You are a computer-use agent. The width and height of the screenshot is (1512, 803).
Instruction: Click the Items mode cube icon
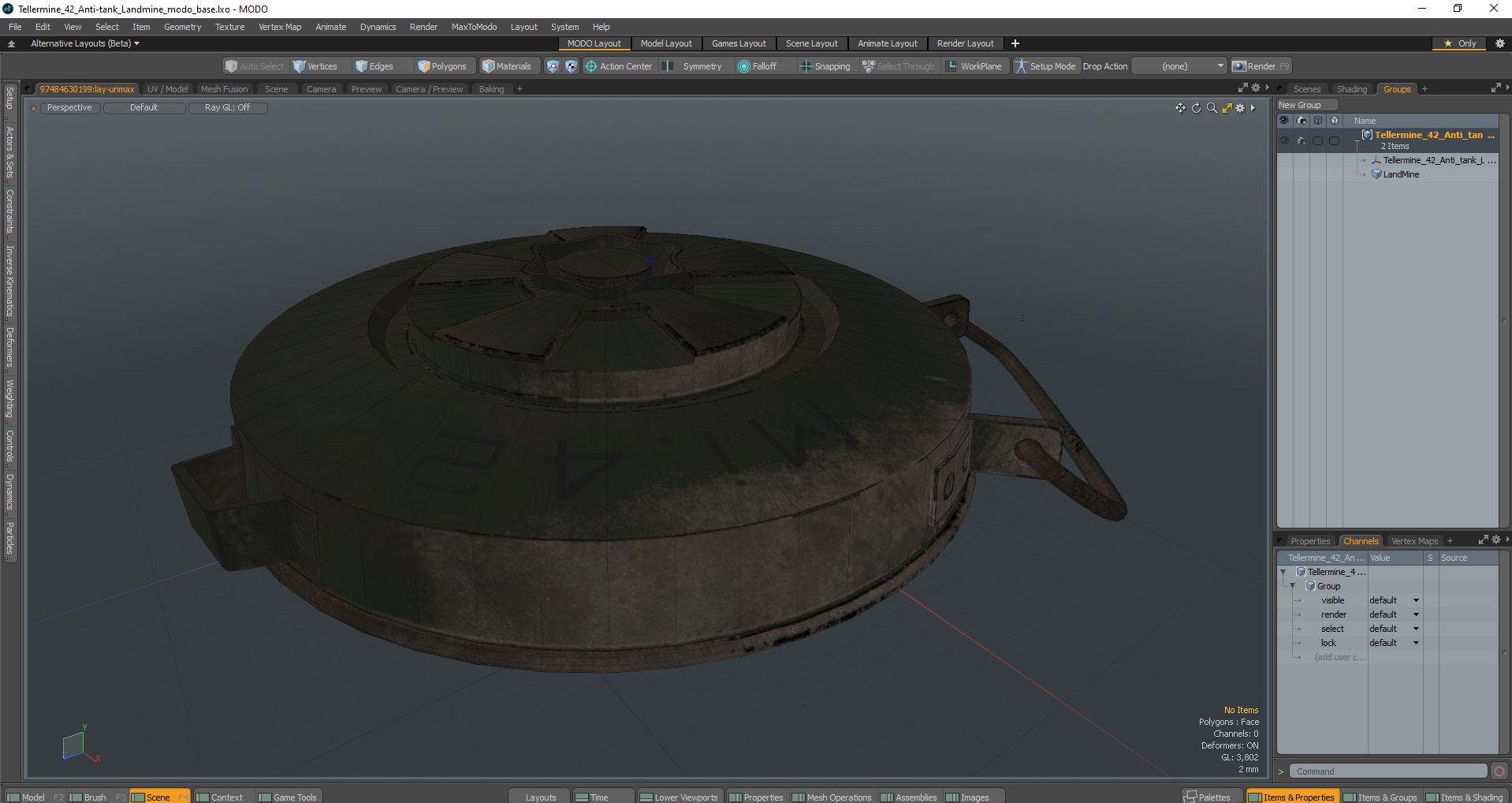[x=553, y=66]
